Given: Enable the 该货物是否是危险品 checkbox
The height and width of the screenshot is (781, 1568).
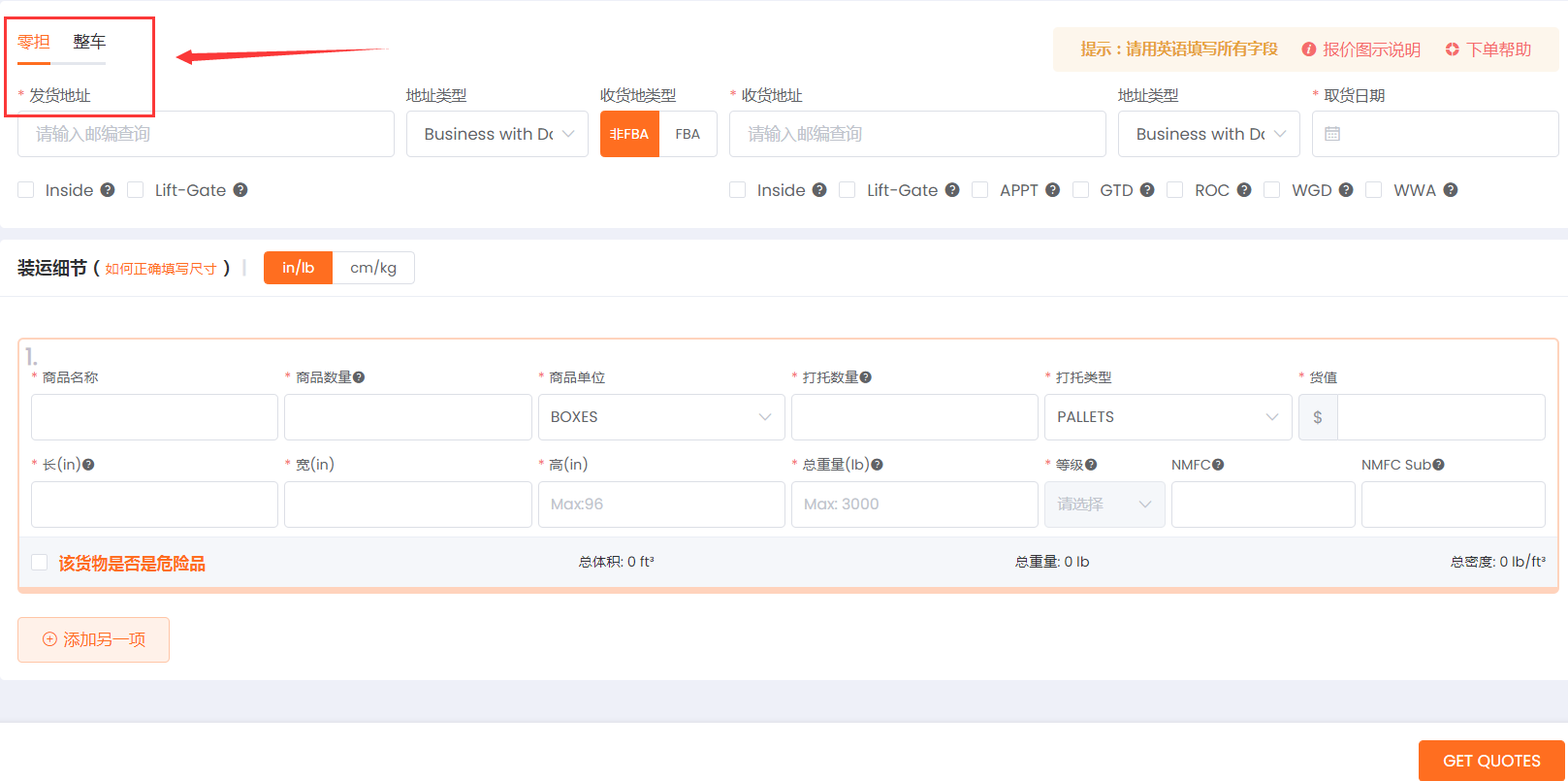Looking at the screenshot, I should 40,563.
